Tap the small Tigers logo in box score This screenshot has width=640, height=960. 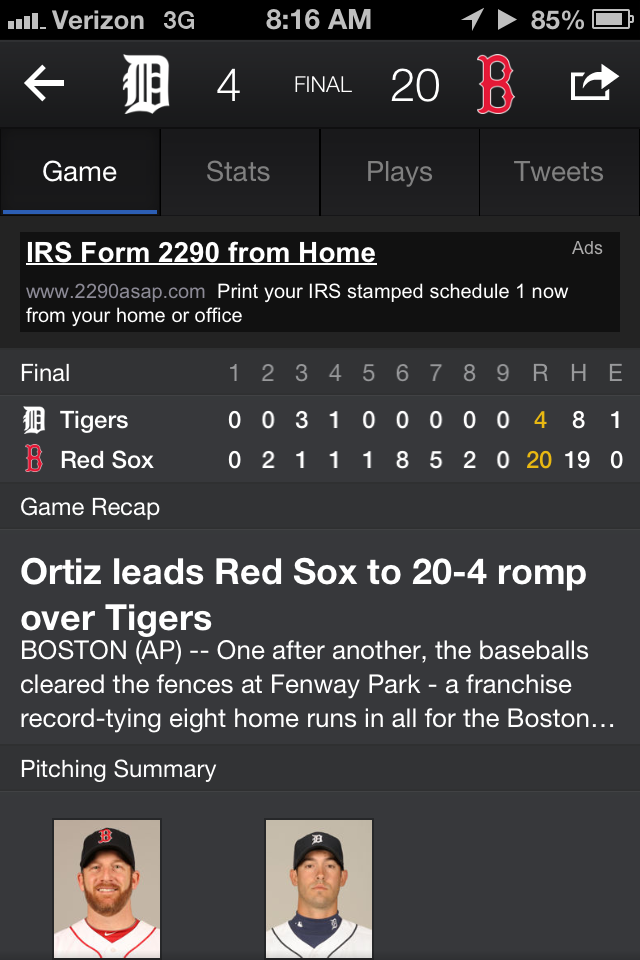point(33,420)
